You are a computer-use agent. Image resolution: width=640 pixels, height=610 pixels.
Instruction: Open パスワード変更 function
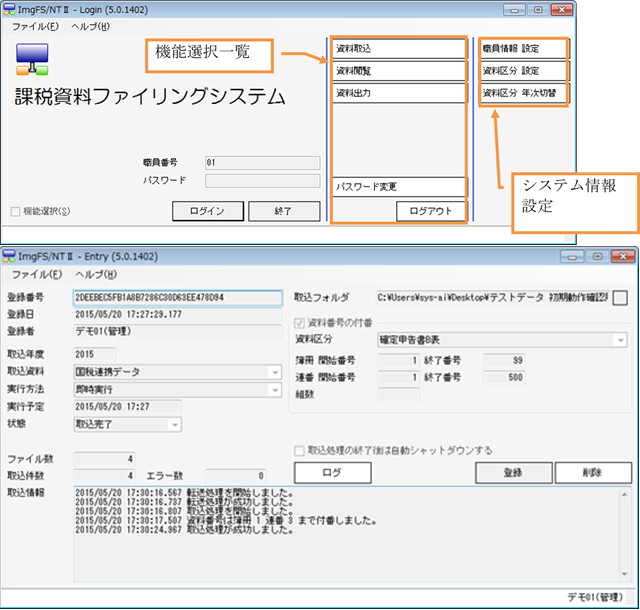click(399, 187)
